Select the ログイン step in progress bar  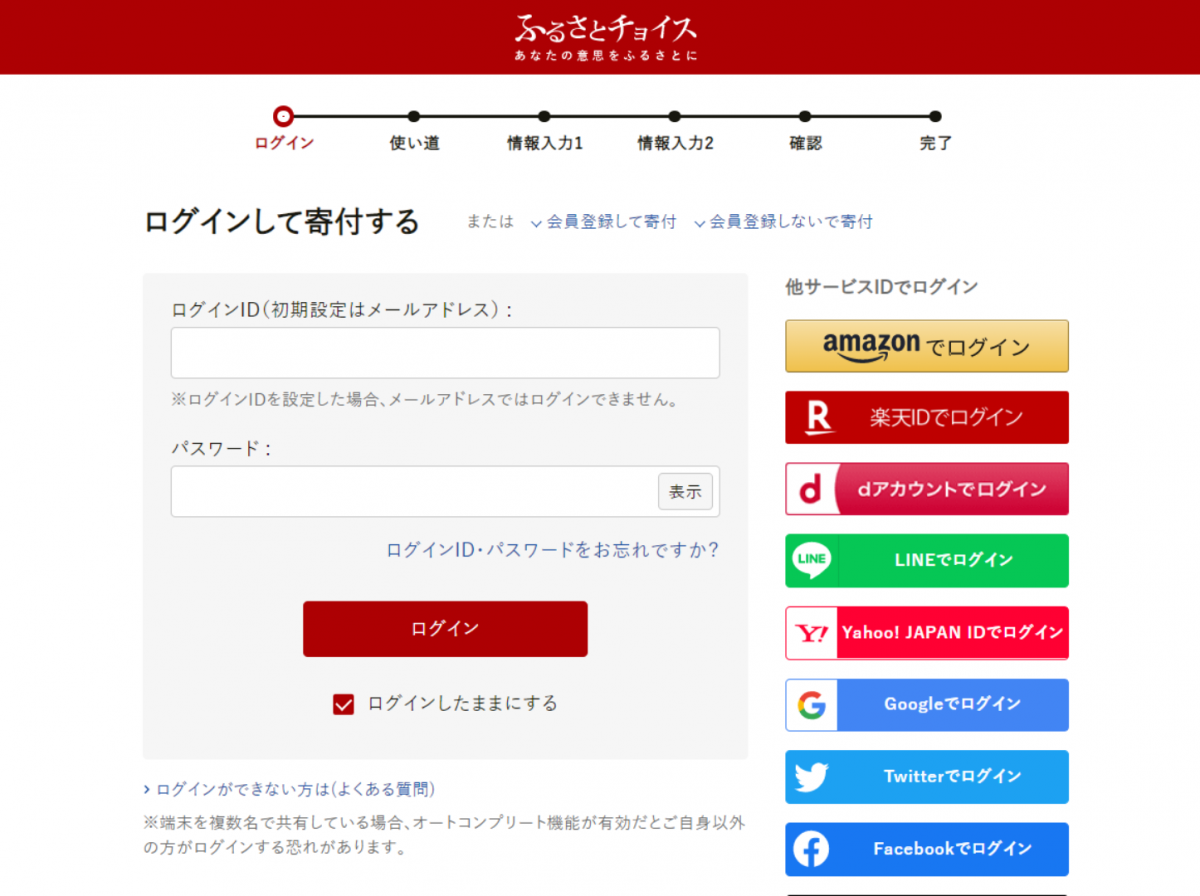tap(284, 130)
